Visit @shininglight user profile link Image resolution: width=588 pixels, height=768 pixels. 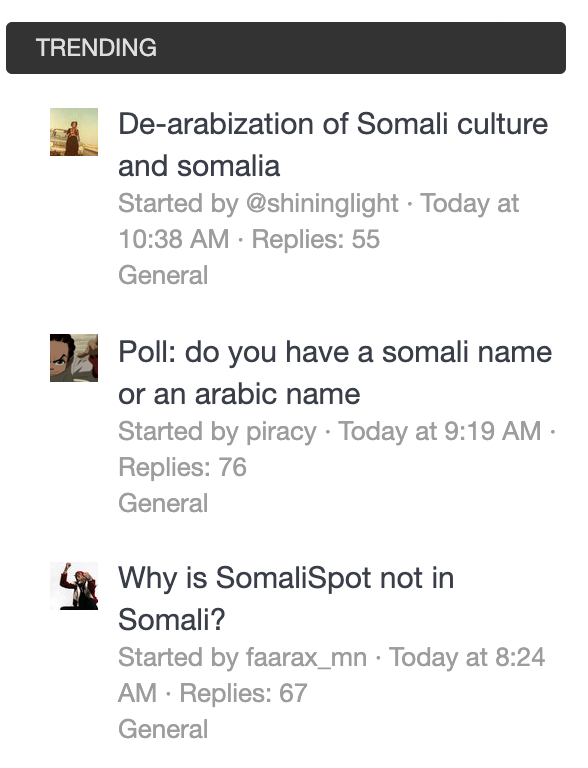tap(322, 203)
